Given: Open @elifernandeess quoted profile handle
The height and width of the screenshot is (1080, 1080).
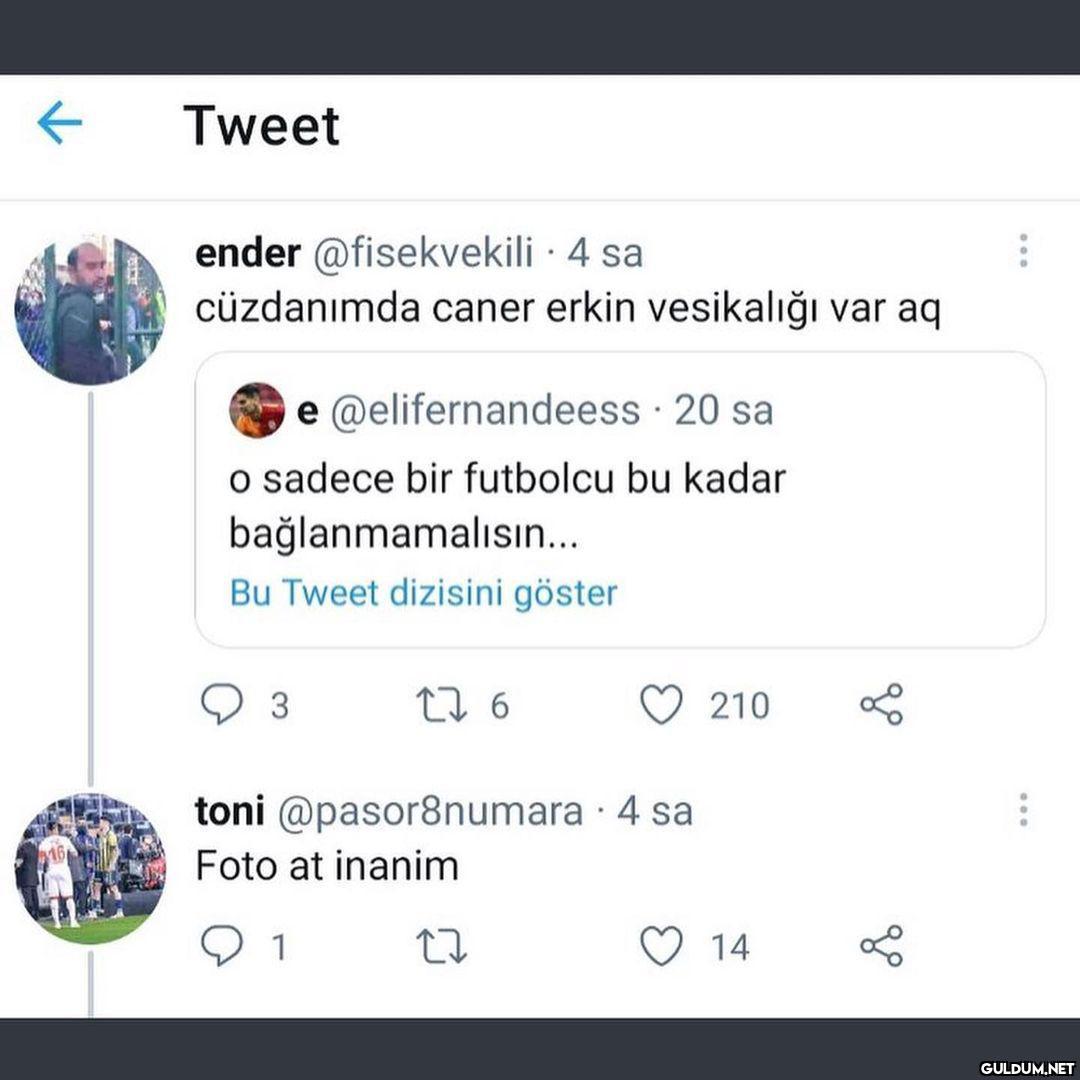Looking at the screenshot, I should tap(484, 410).
